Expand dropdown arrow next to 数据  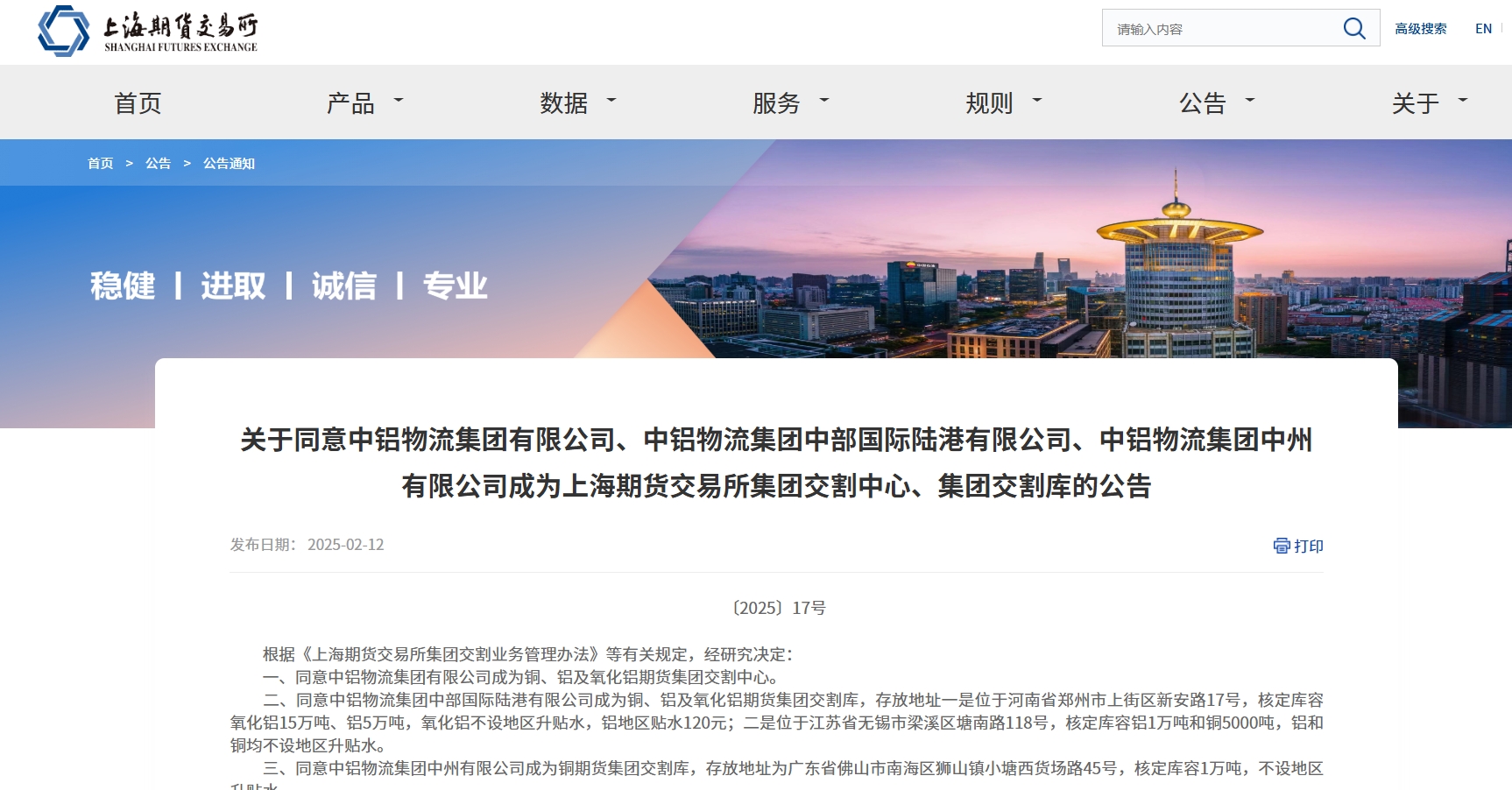coord(611,101)
